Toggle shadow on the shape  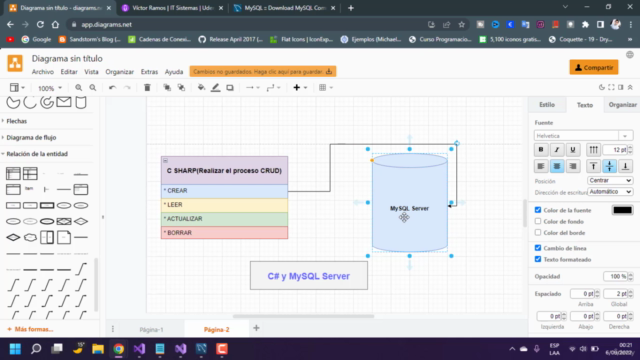point(230,88)
